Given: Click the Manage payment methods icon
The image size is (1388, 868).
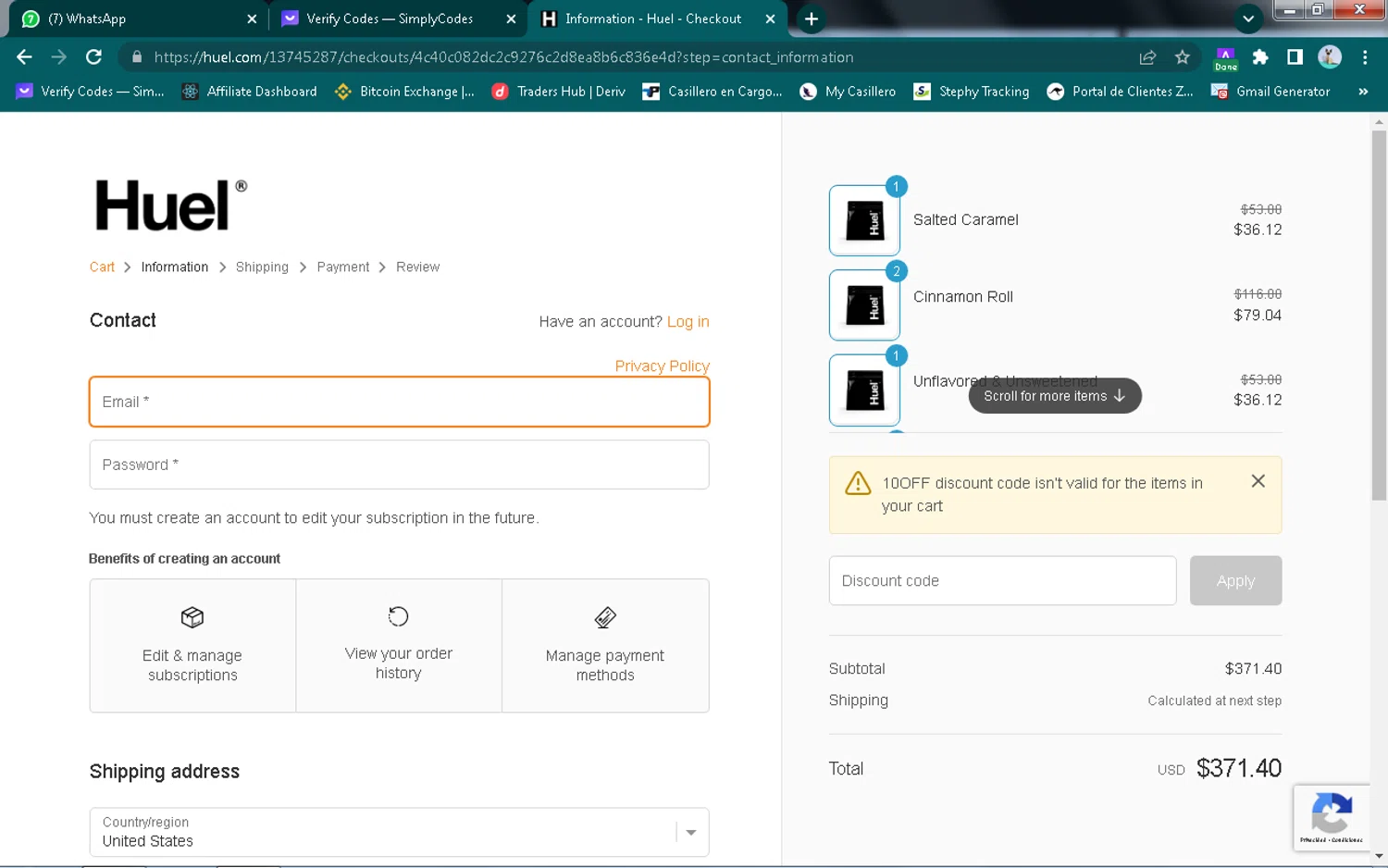Looking at the screenshot, I should (x=605, y=617).
